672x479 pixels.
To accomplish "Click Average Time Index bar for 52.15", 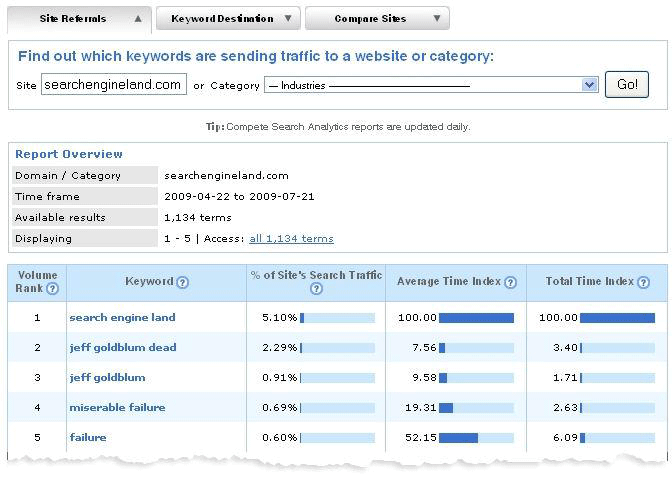I will tap(477, 438).
